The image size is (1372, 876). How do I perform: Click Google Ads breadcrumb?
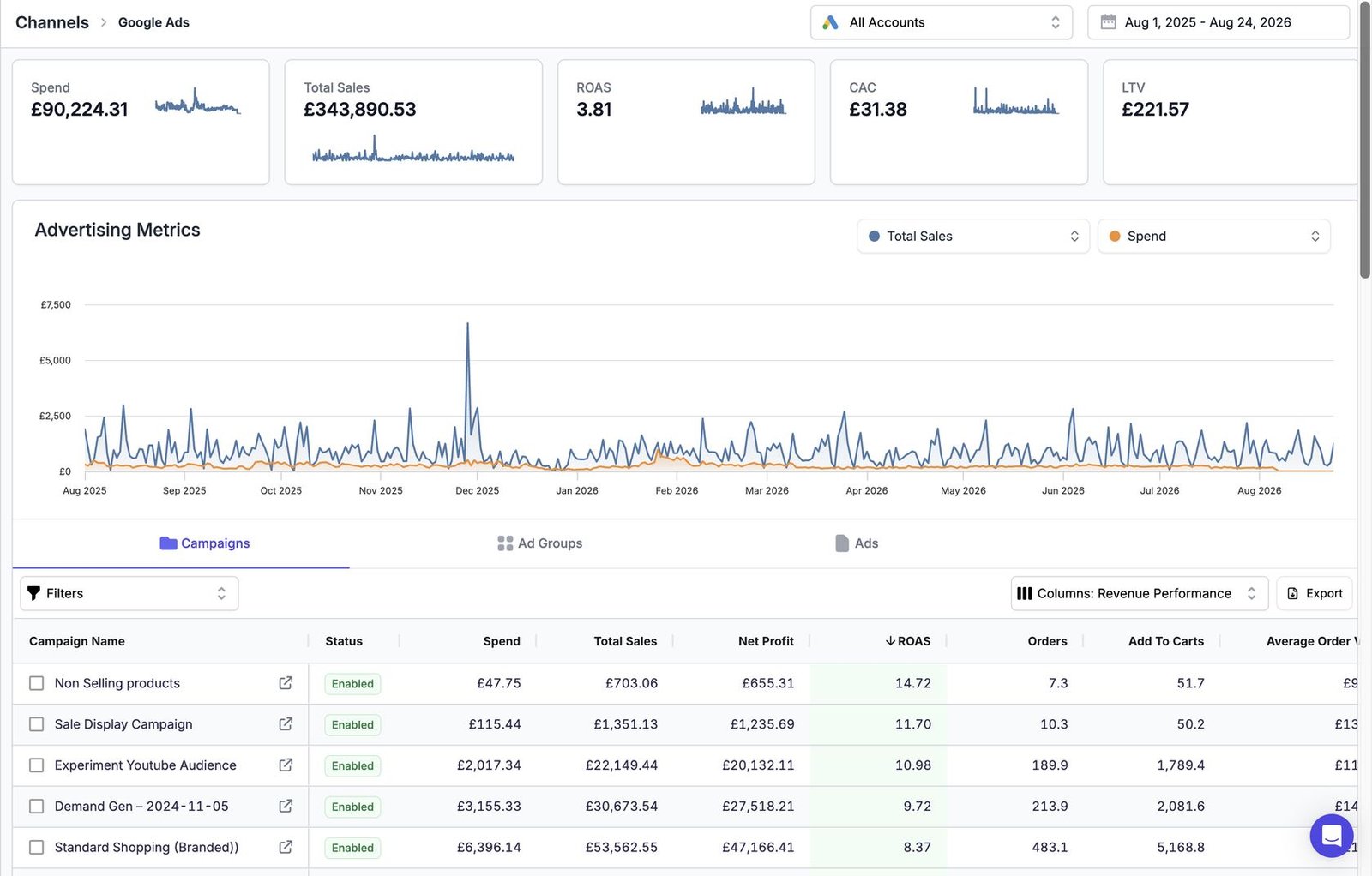tap(153, 22)
